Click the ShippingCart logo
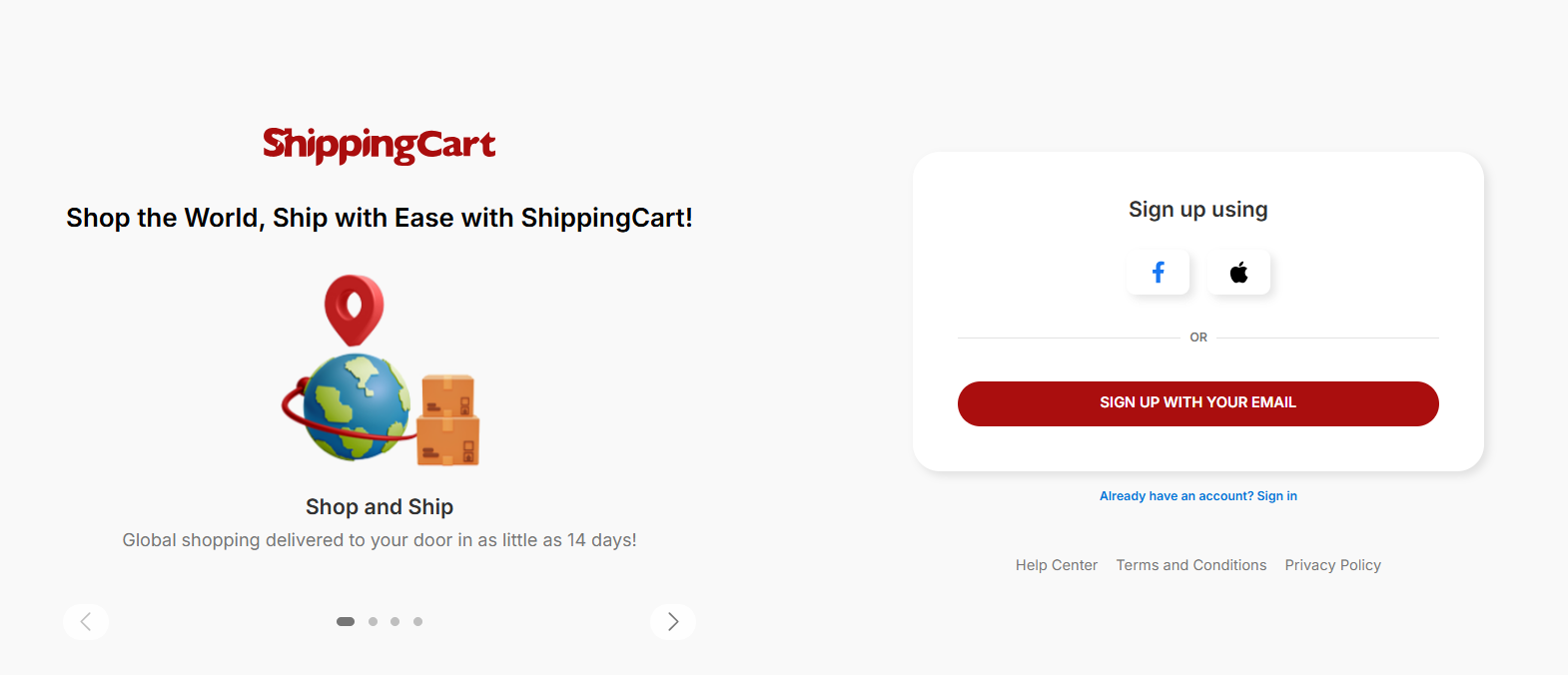The image size is (1568, 675). pos(379,145)
